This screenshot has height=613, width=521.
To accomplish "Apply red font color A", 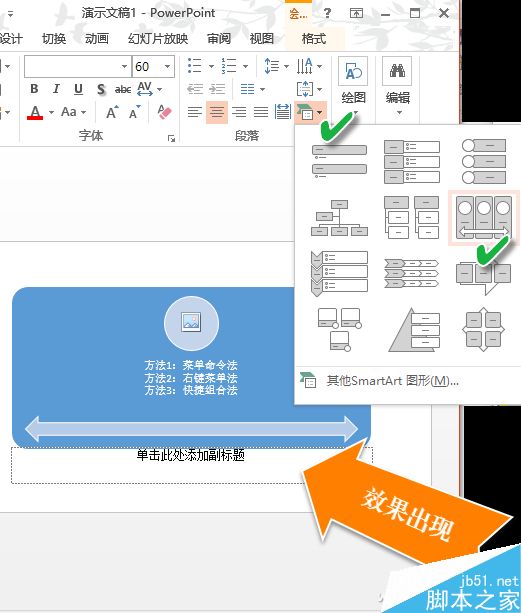I will click(35, 113).
